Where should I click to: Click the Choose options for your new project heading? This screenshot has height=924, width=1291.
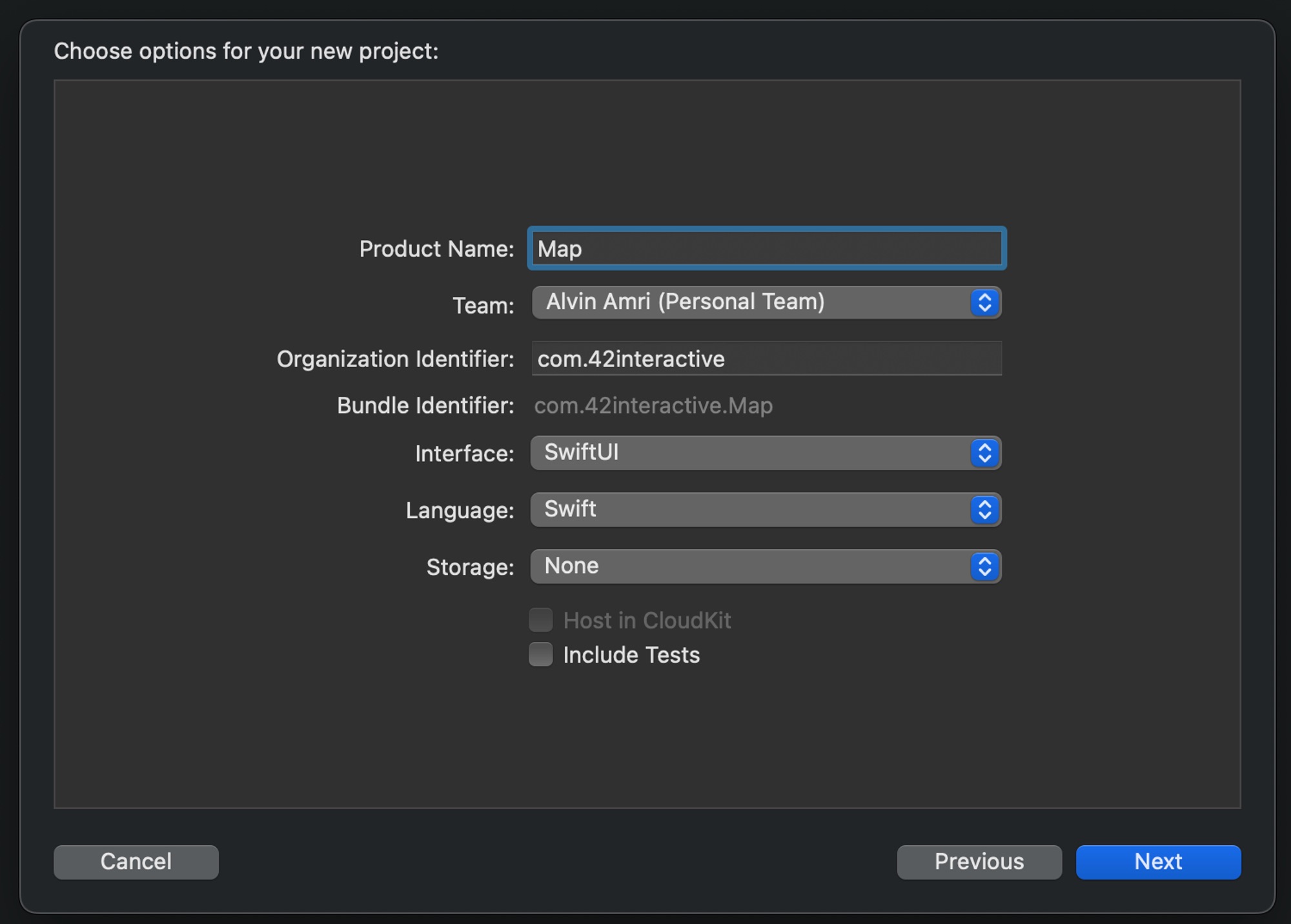[x=246, y=51]
